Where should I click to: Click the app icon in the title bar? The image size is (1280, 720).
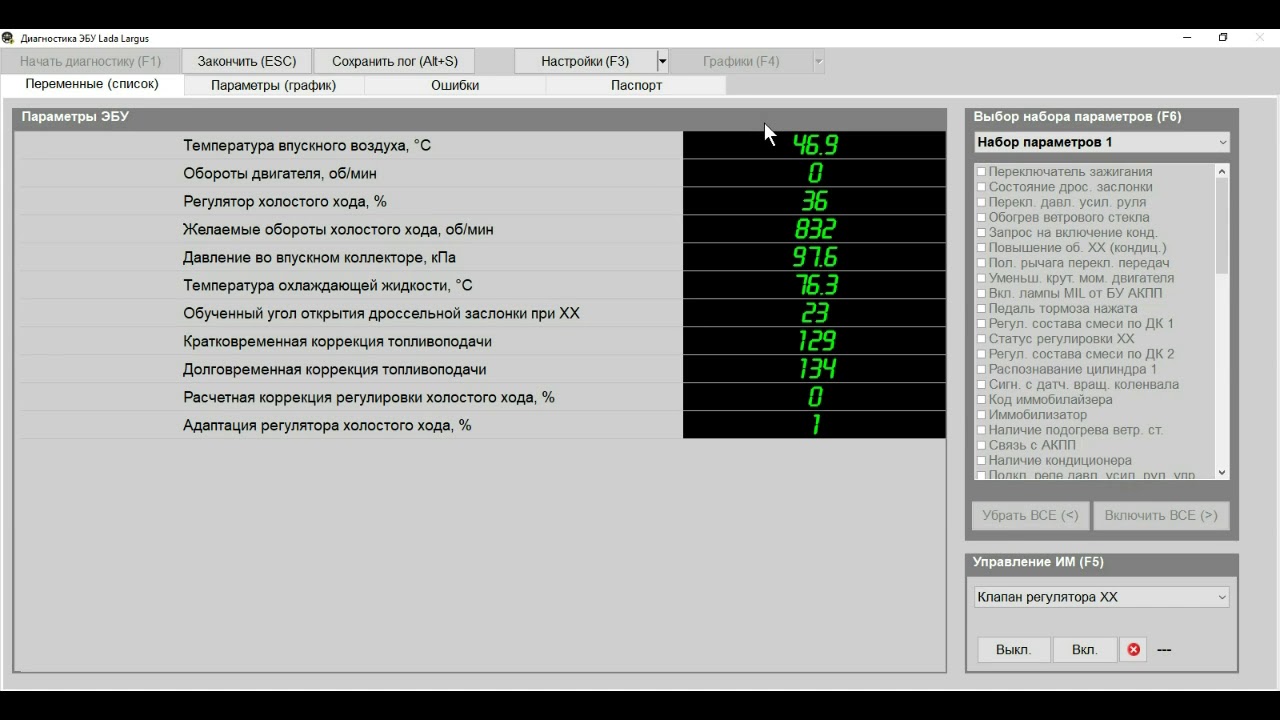coord(8,38)
